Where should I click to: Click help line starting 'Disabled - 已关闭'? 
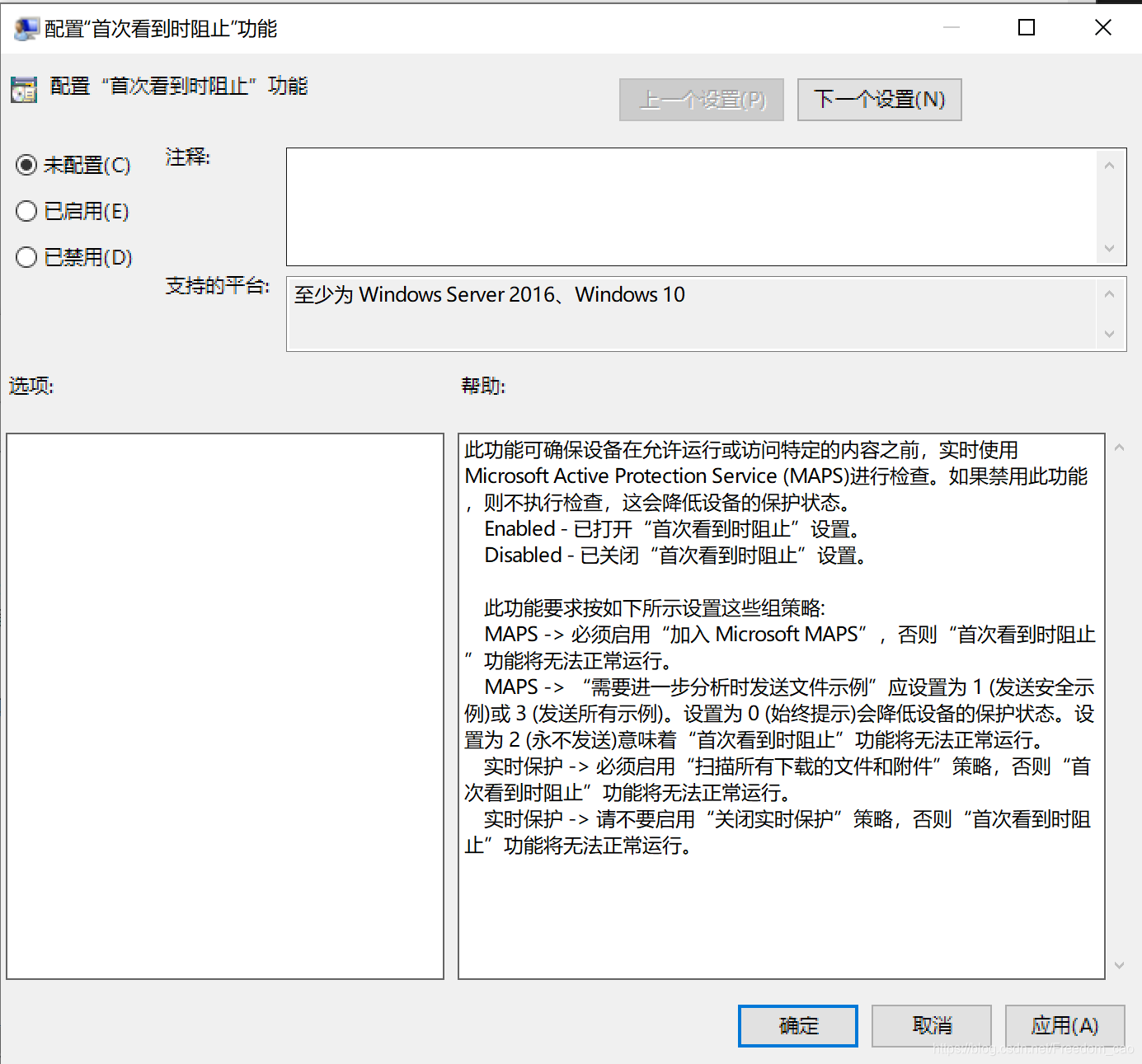(675, 555)
